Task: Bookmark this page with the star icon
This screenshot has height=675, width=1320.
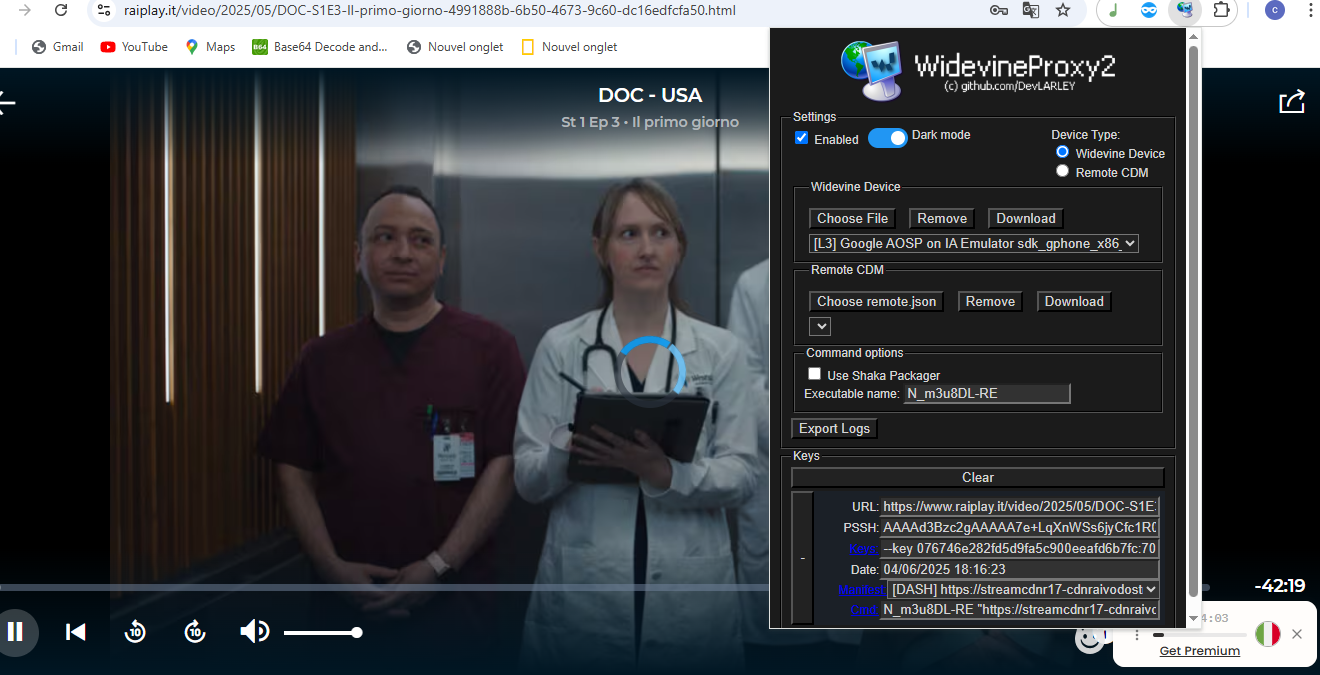Action: click(1063, 10)
